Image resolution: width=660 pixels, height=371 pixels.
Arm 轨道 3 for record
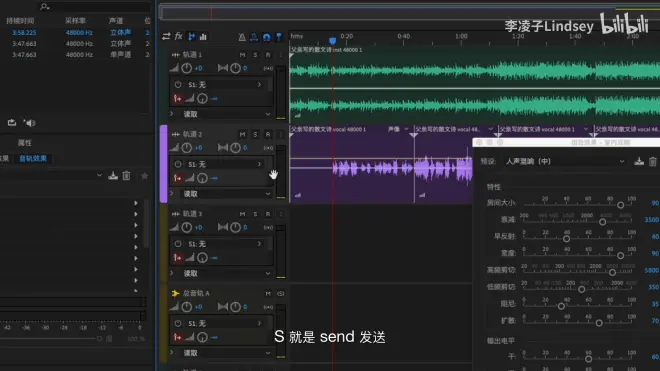pos(268,214)
